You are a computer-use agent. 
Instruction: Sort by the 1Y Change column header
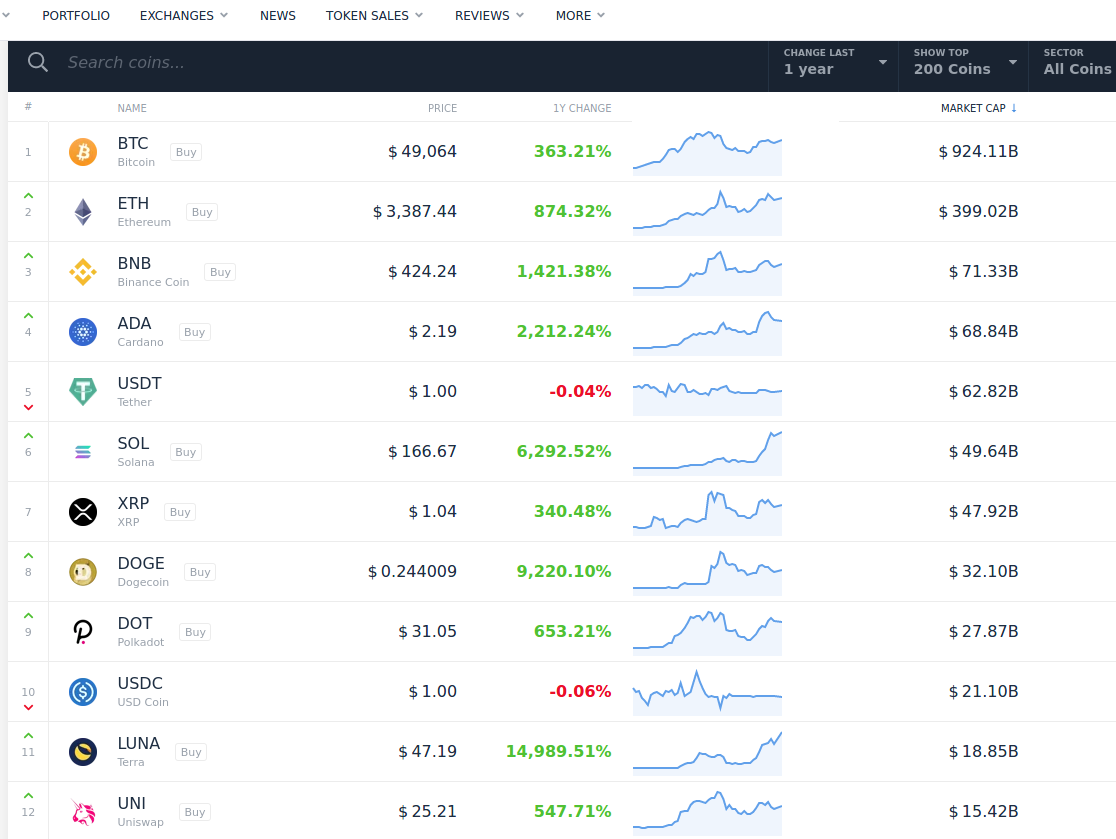(581, 108)
